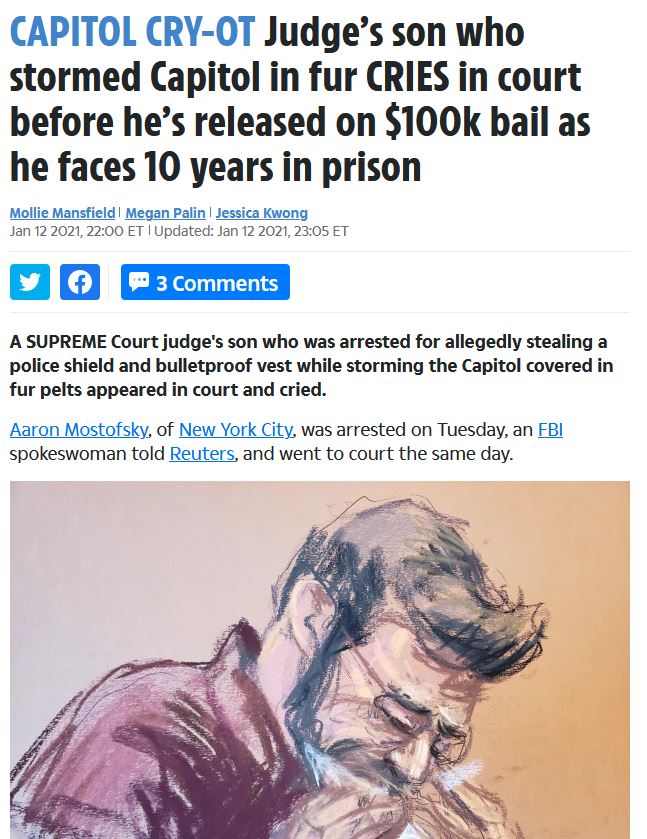The image size is (647, 839).
Task: Open the New York City topic link
Action: tap(236, 430)
